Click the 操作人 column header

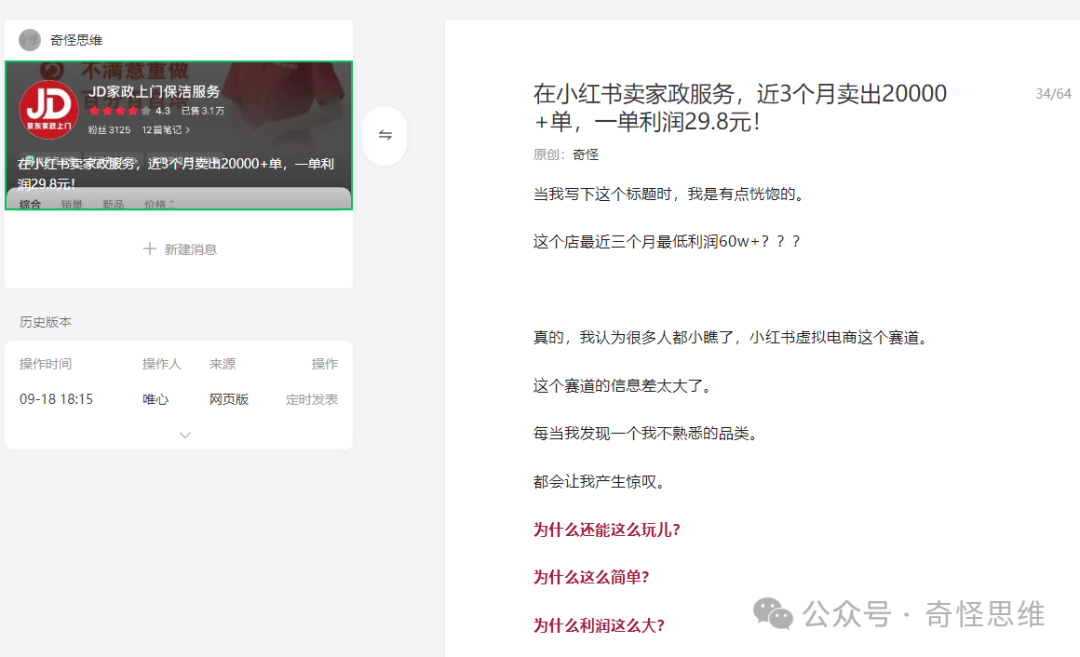click(x=161, y=364)
